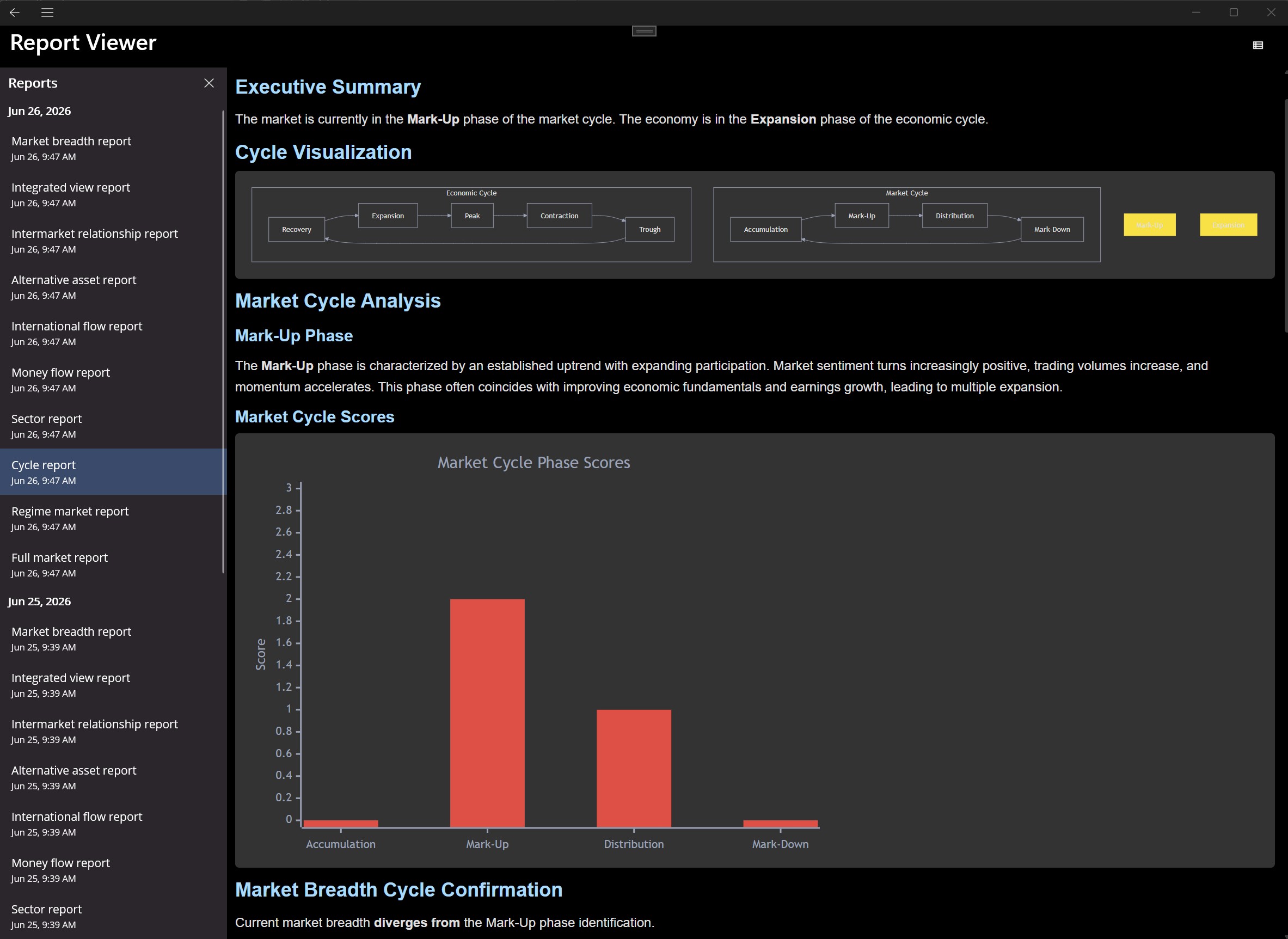Select Money flow report from Jun 25
This screenshot has height=939, width=1288.
tap(114, 870)
